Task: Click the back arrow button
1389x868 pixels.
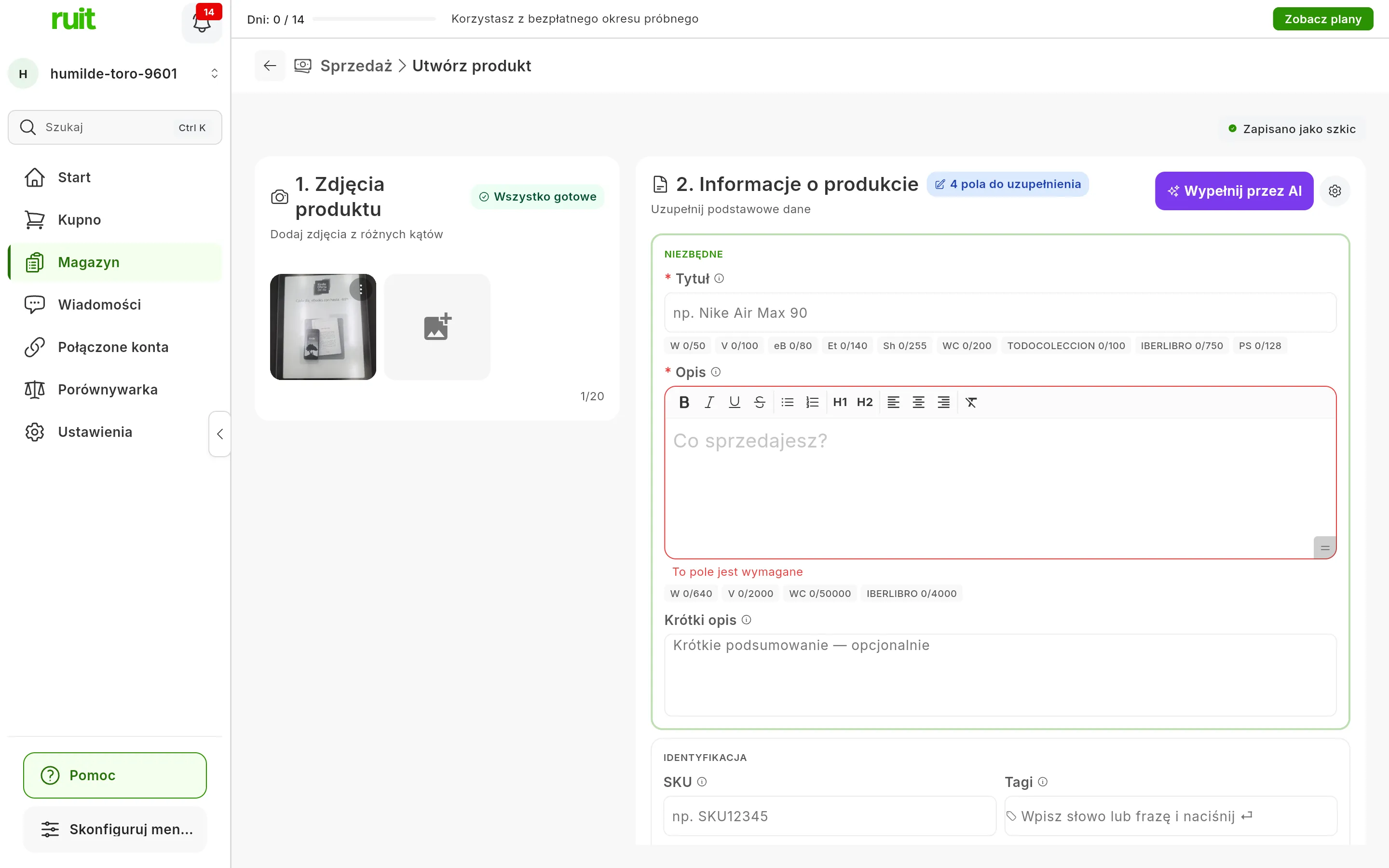Action: [270, 66]
